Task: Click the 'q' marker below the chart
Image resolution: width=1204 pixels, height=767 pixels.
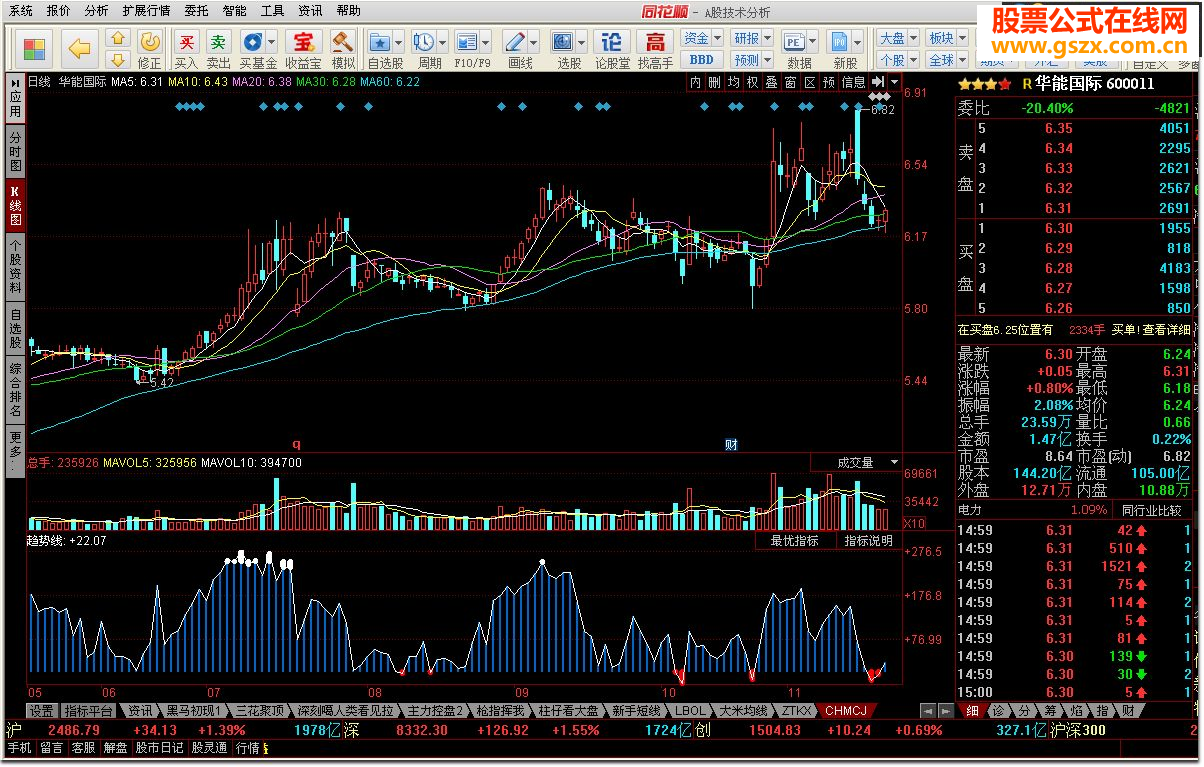Action: [296, 444]
